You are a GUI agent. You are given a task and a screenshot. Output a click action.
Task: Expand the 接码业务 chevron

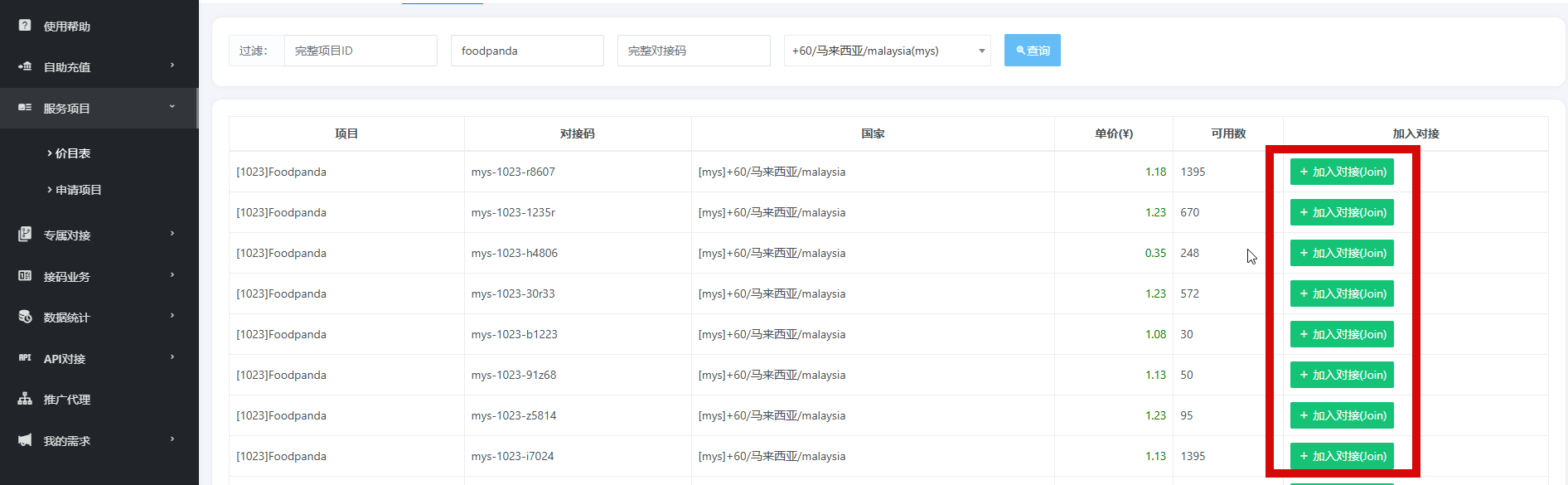pyautogui.click(x=172, y=275)
